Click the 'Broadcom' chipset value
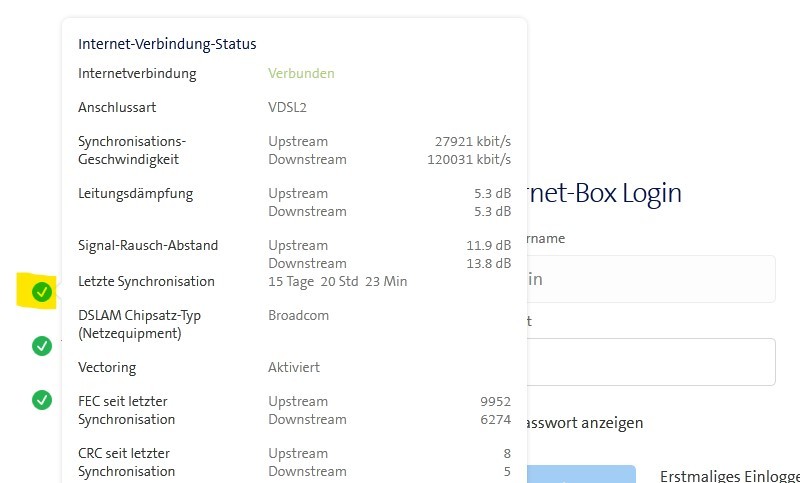 click(x=298, y=315)
